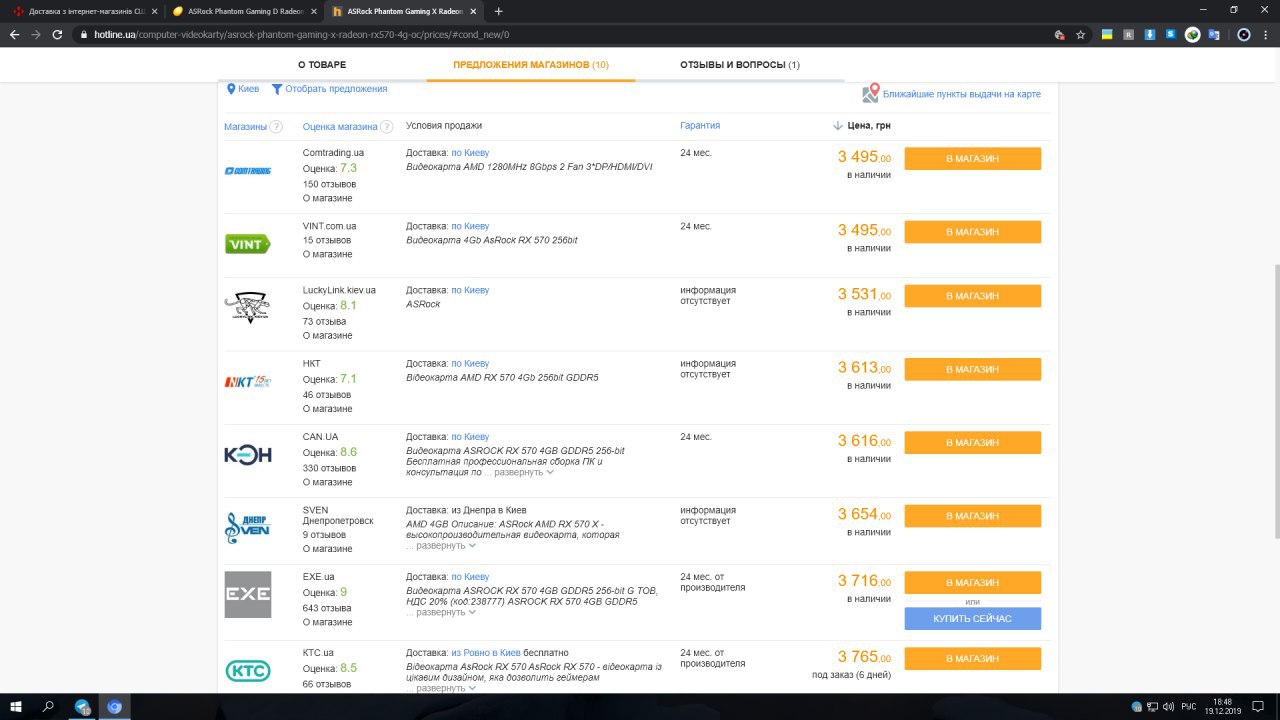This screenshot has width=1280, height=720.
Task: Click the LuckyLink store logo
Action: click(x=246, y=308)
